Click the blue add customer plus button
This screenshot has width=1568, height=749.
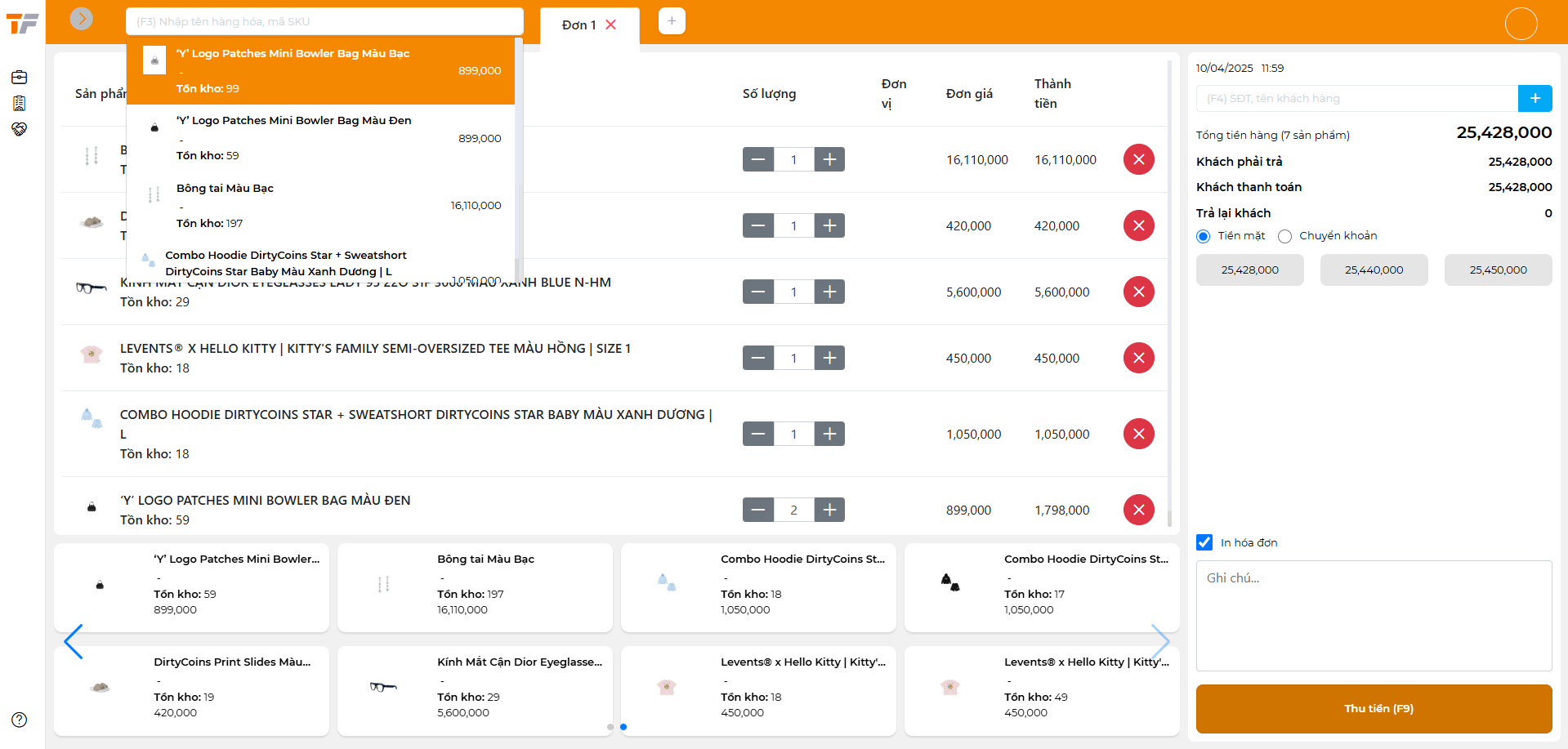[x=1535, y=98]
